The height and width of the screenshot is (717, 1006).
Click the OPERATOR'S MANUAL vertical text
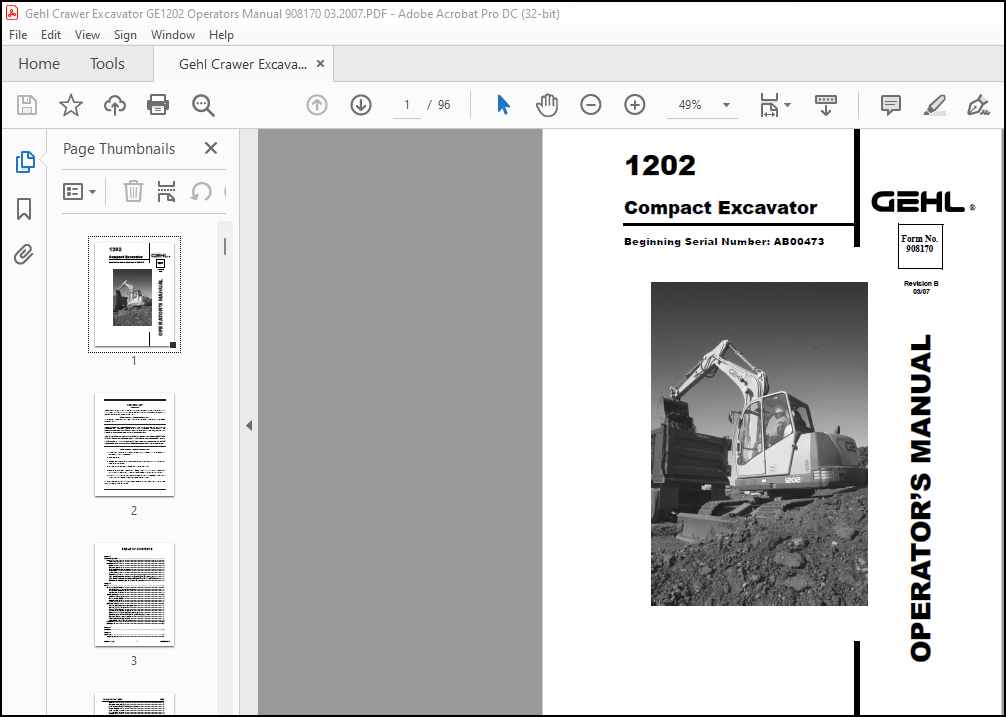(921, 498)
